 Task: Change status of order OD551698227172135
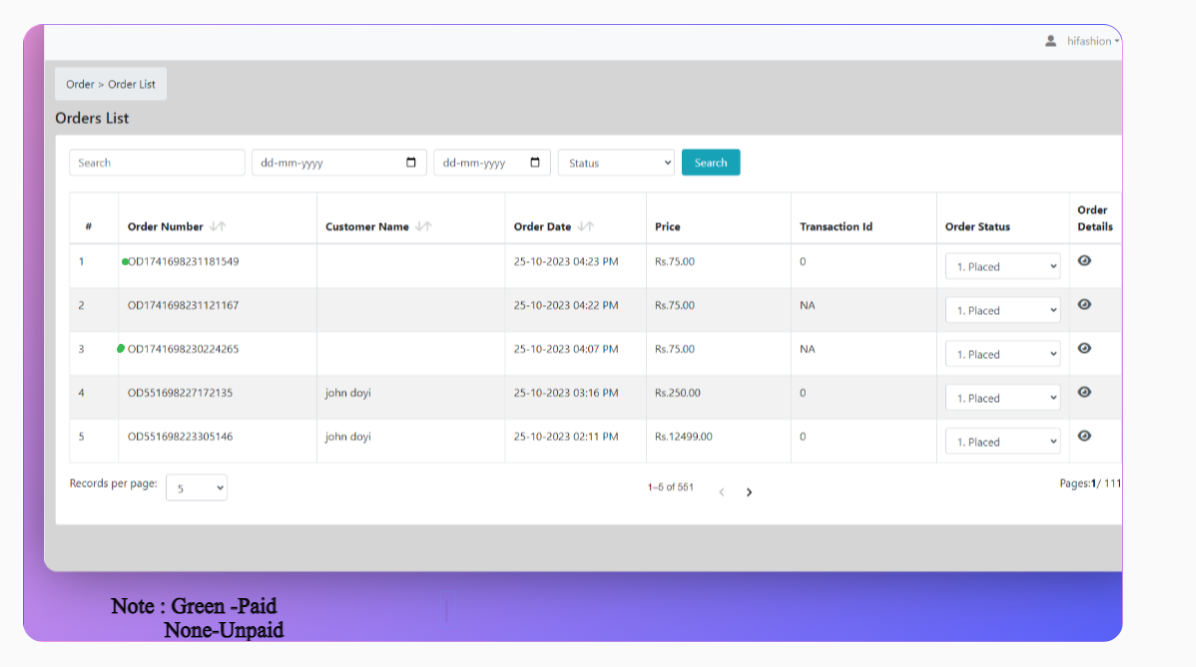click(1002, 398)
